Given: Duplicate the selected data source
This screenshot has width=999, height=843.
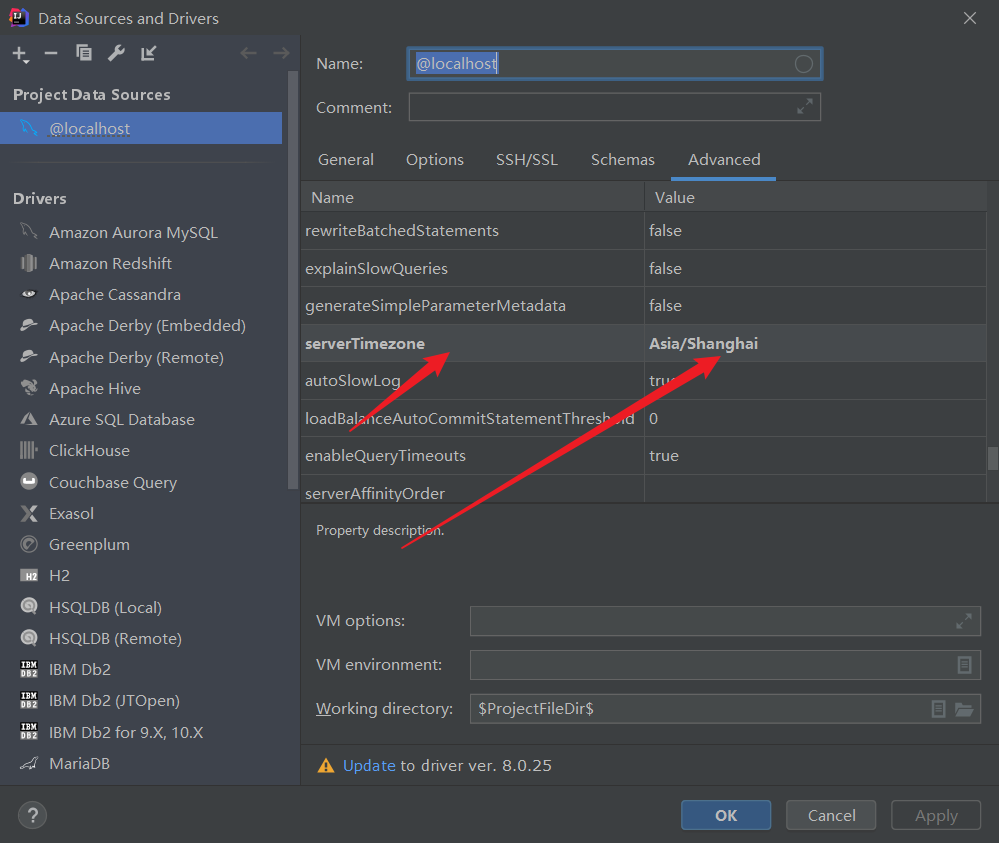Looking at the screenshot, I should tap(83, 54).
